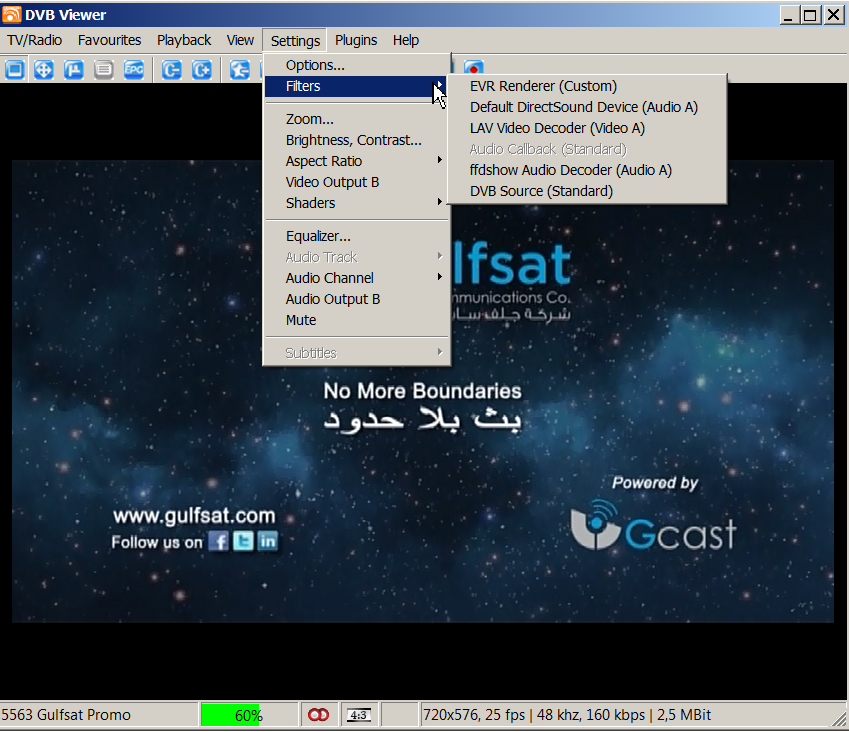Expand the Audio Channel submenu
This screenshot has height=732, width=849.
[330, 278]
